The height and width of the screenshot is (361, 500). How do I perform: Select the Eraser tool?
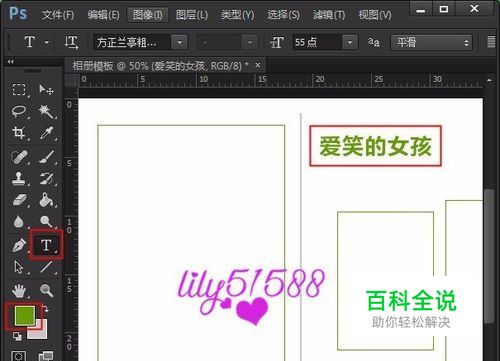19,200
